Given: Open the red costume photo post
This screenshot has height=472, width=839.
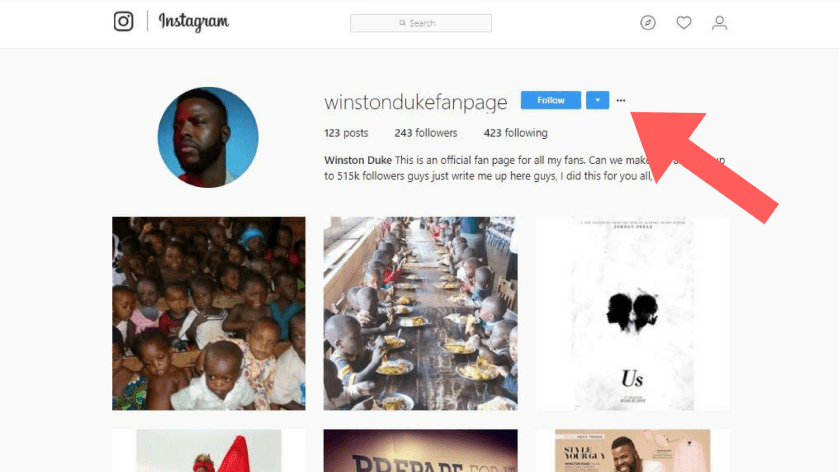Looking at the screenshot, I should tap(209, 451).
